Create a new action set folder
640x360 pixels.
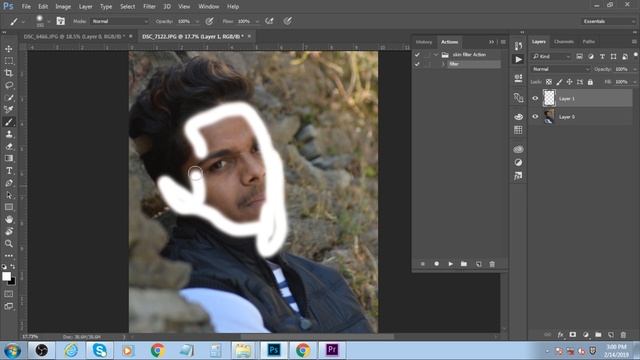pos(464,264)
